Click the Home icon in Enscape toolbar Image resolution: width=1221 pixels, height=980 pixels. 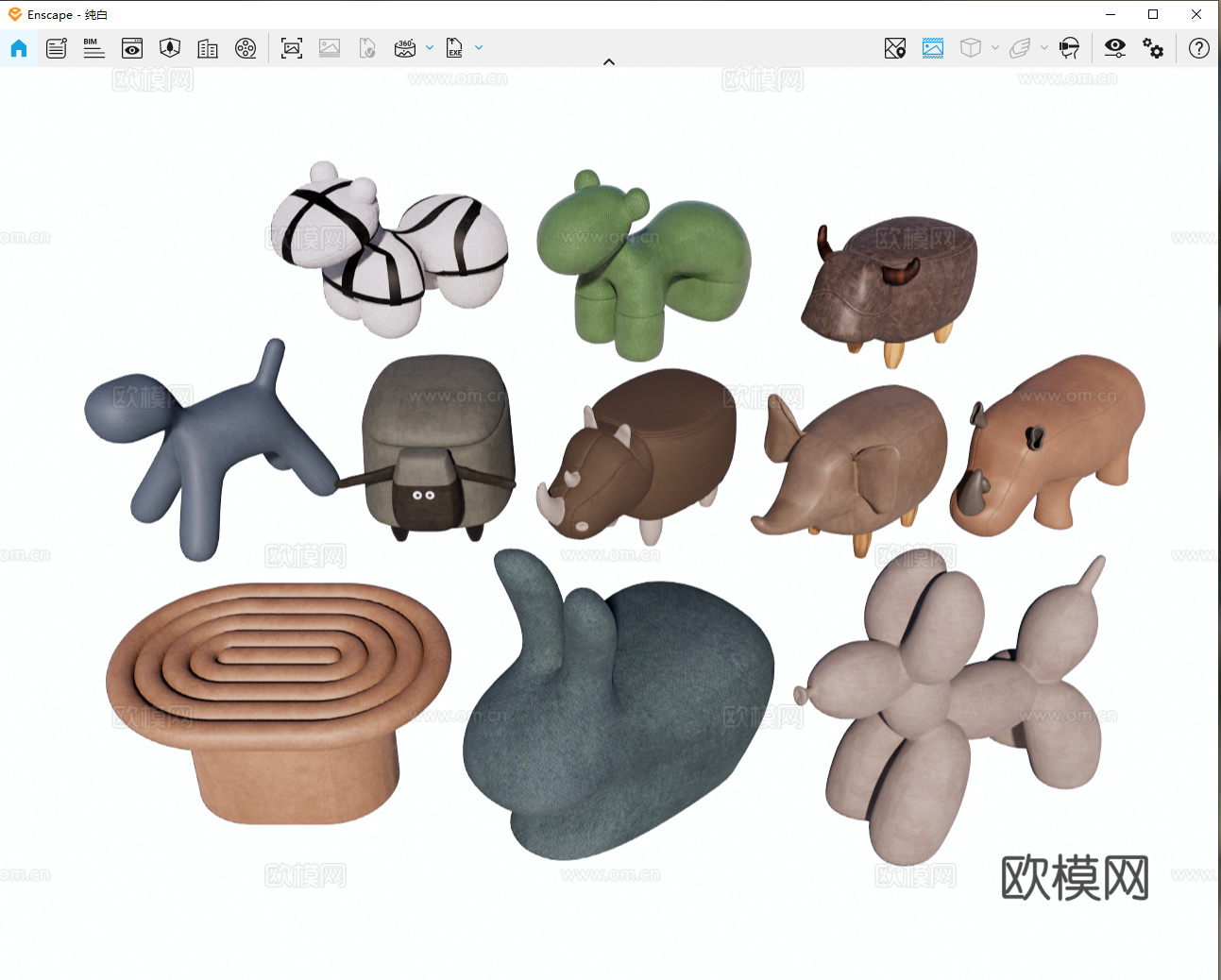(19, 48)
